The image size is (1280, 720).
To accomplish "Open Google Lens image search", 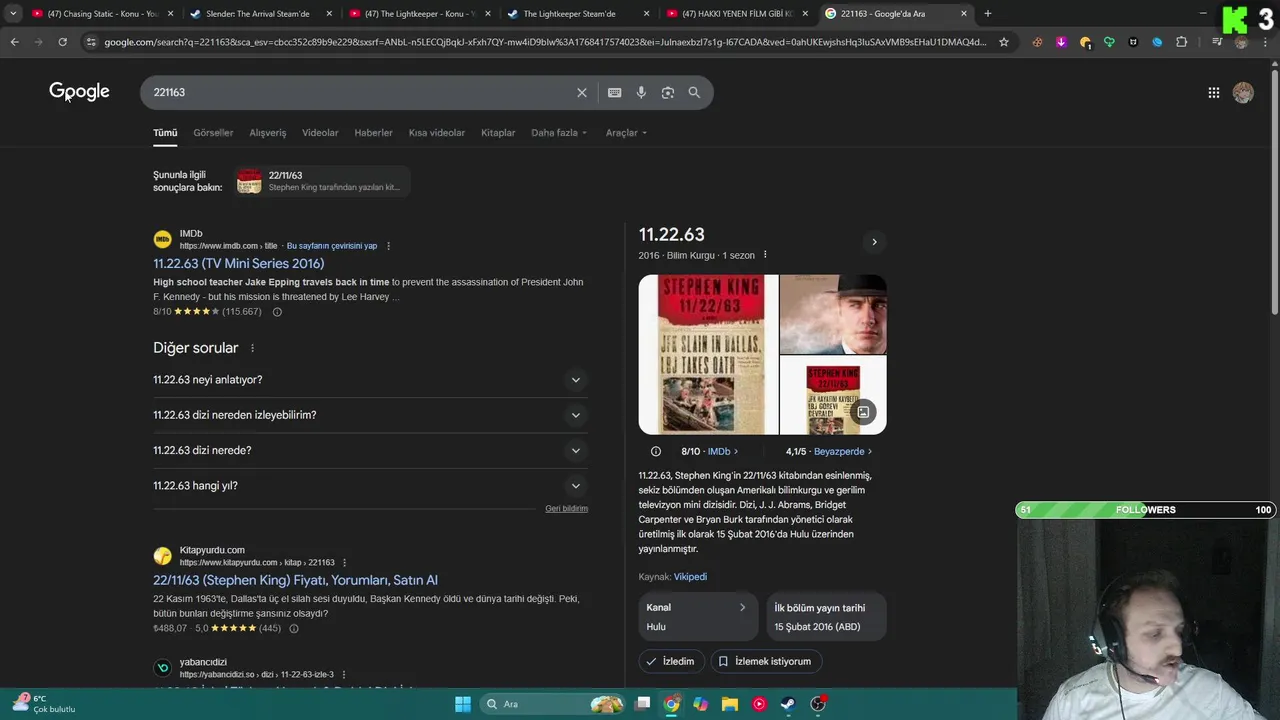I will coord(667,92).
